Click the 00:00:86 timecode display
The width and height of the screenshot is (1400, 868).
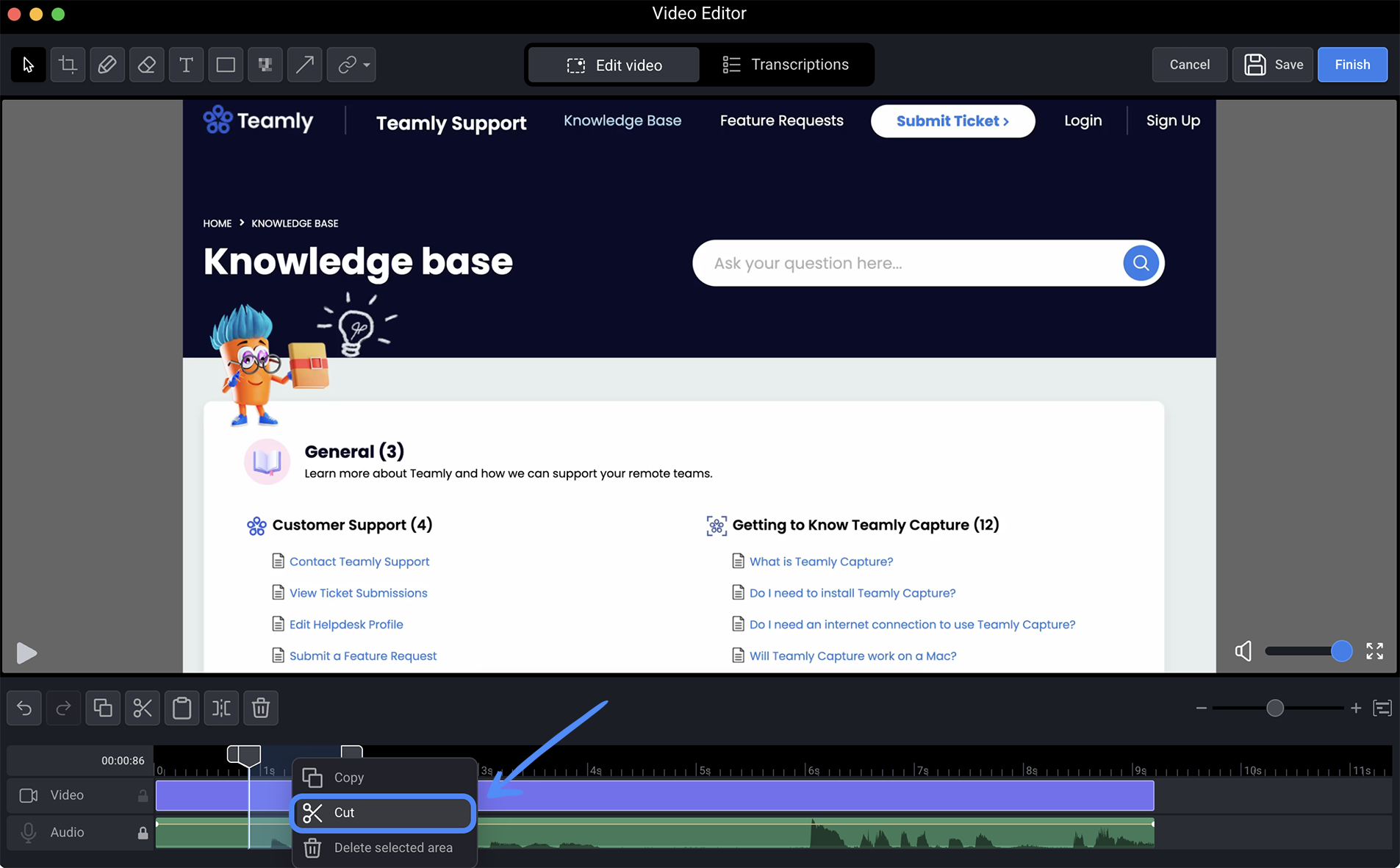tap(123, 761)
